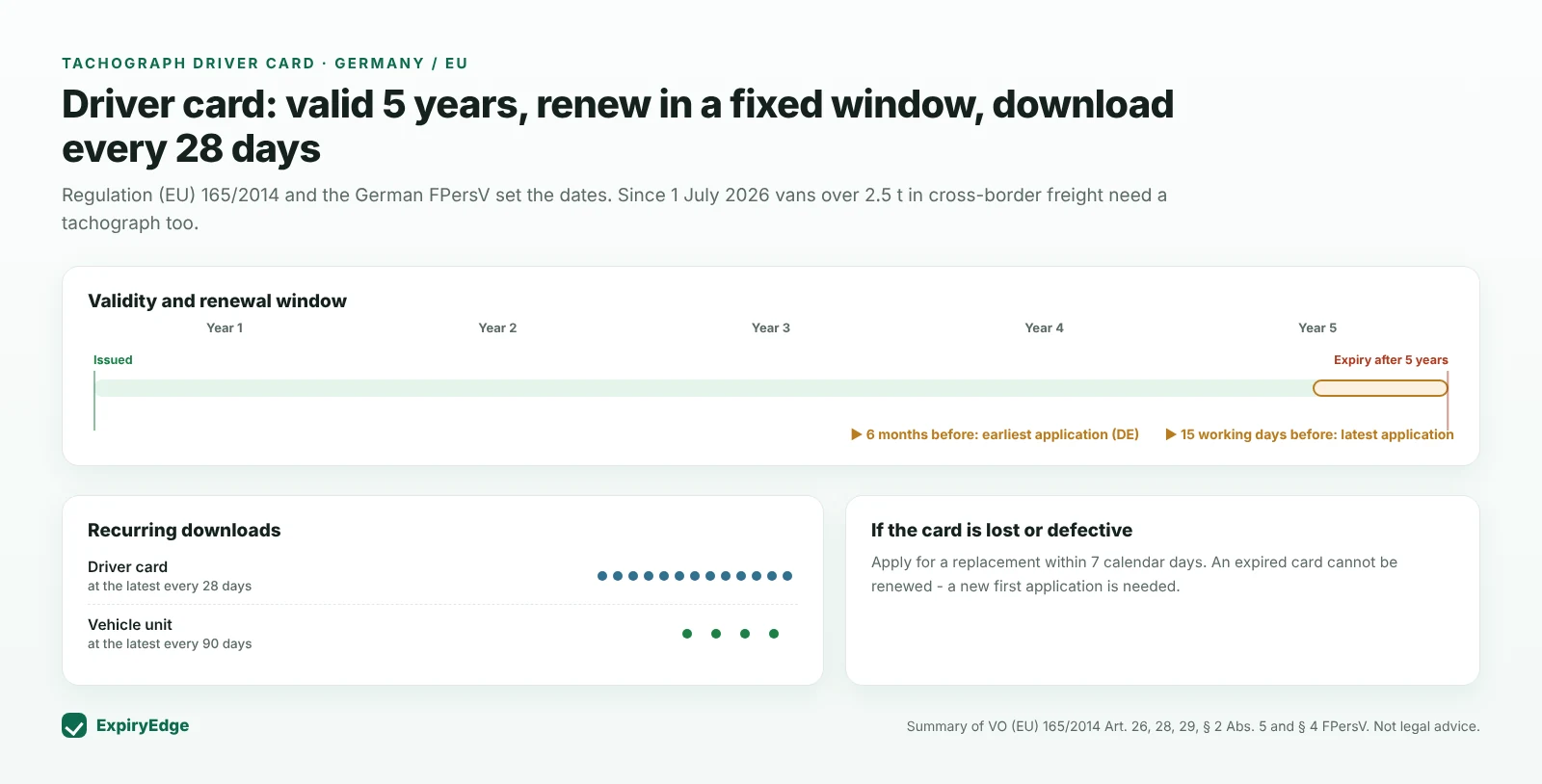Click '6 months before: earliest application (DE)' text
The height and width of the screenshot is (784, 1542).
click(x=1002, y=434)
